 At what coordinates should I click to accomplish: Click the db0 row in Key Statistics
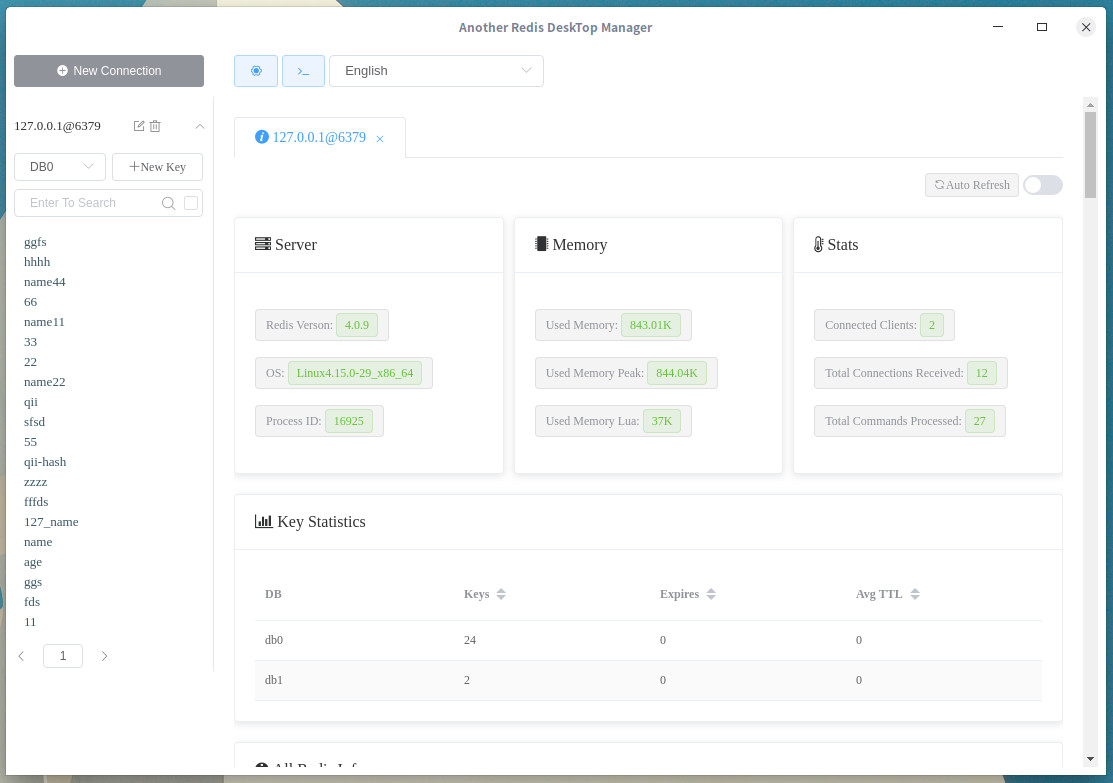tap(648, 640)
